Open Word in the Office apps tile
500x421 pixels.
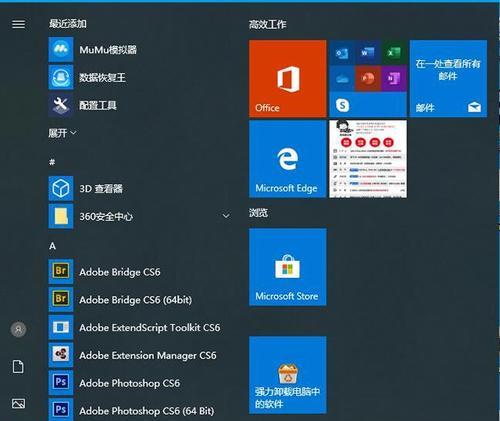click(368, 53)
